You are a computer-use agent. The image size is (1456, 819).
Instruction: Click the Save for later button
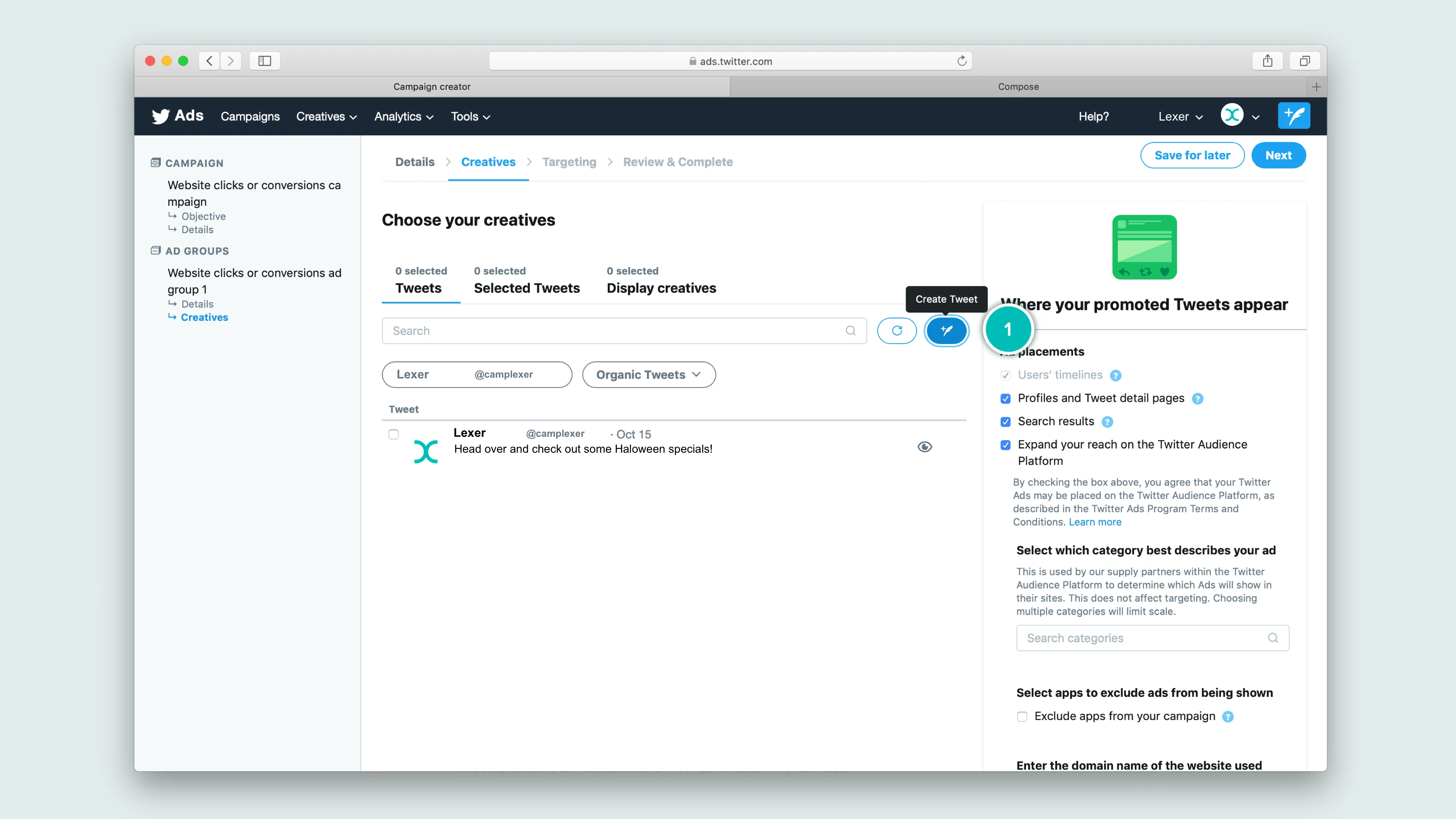(1191, 155)
